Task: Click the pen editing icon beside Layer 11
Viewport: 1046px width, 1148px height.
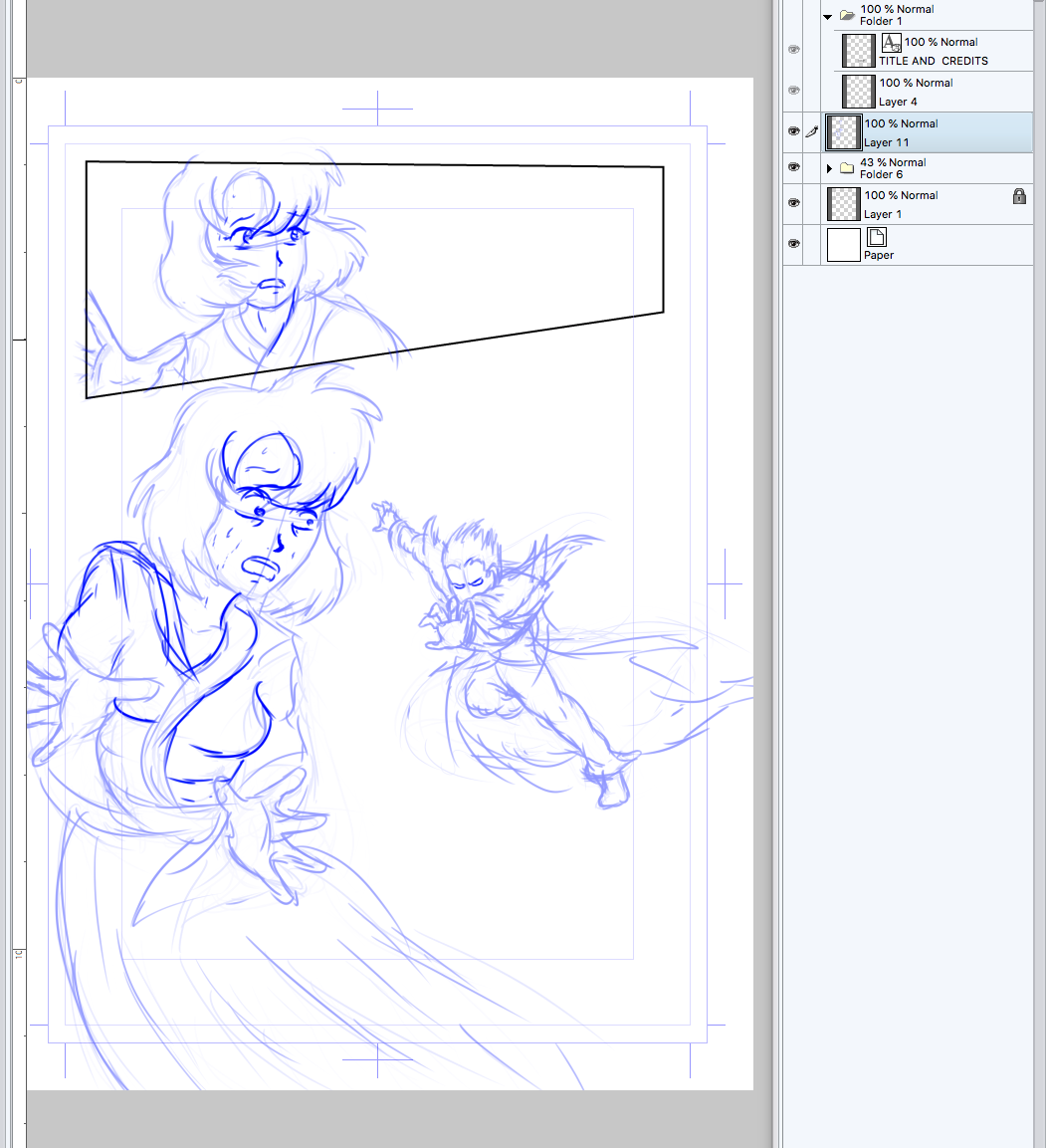Action: point(811,131)
